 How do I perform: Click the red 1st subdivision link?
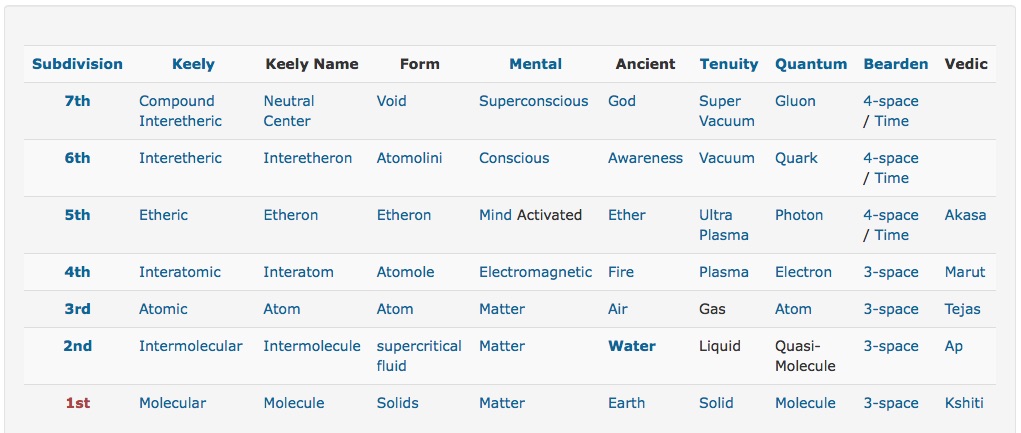(x=77, y=403)
